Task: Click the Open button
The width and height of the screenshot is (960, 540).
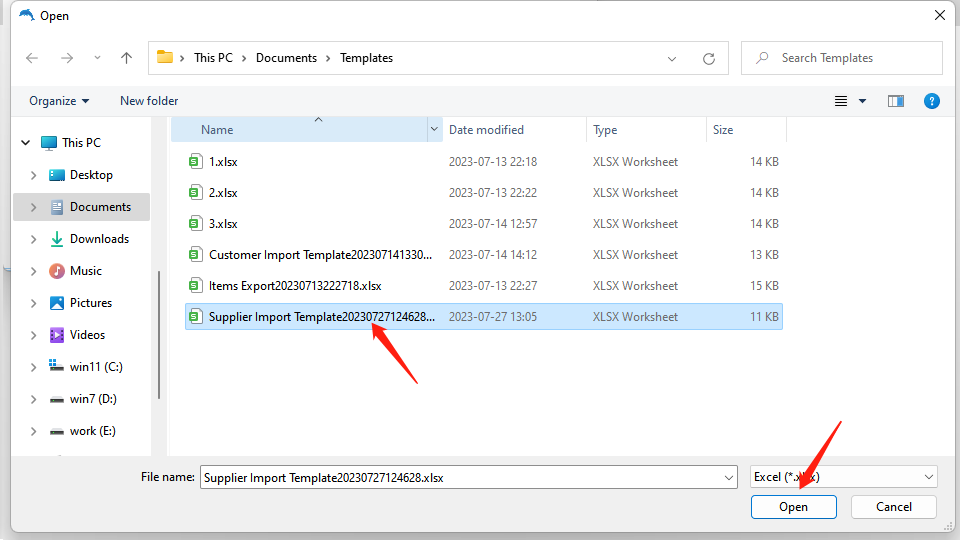Action: 793,507
